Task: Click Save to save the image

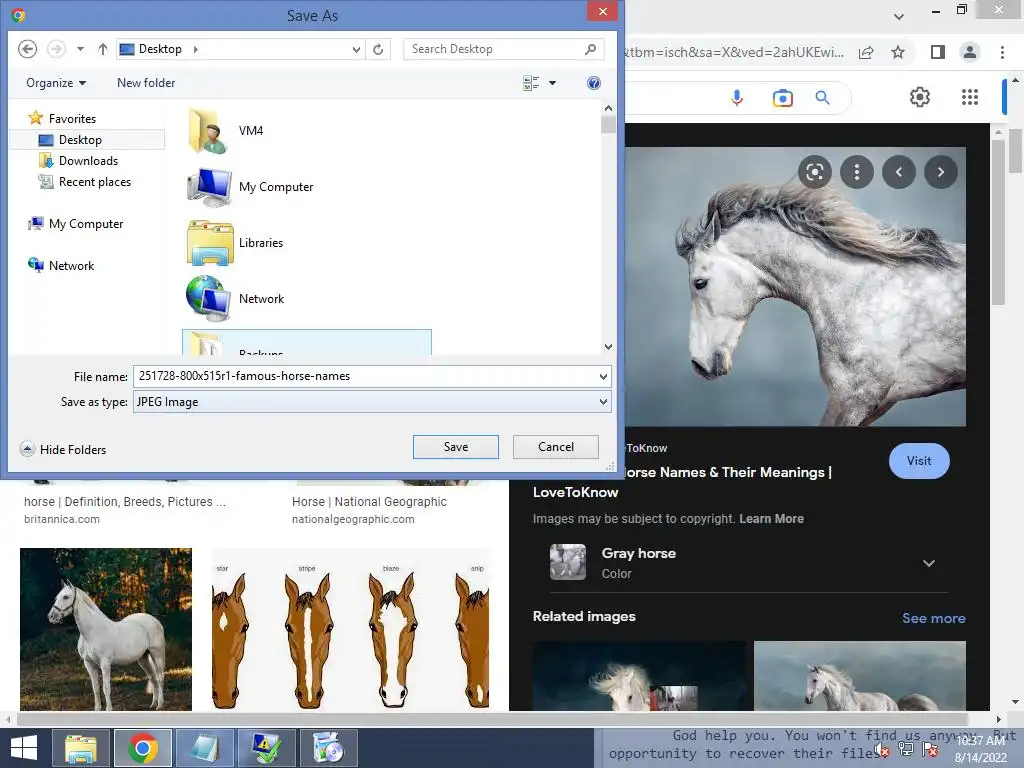Action: tap(456, 447)
